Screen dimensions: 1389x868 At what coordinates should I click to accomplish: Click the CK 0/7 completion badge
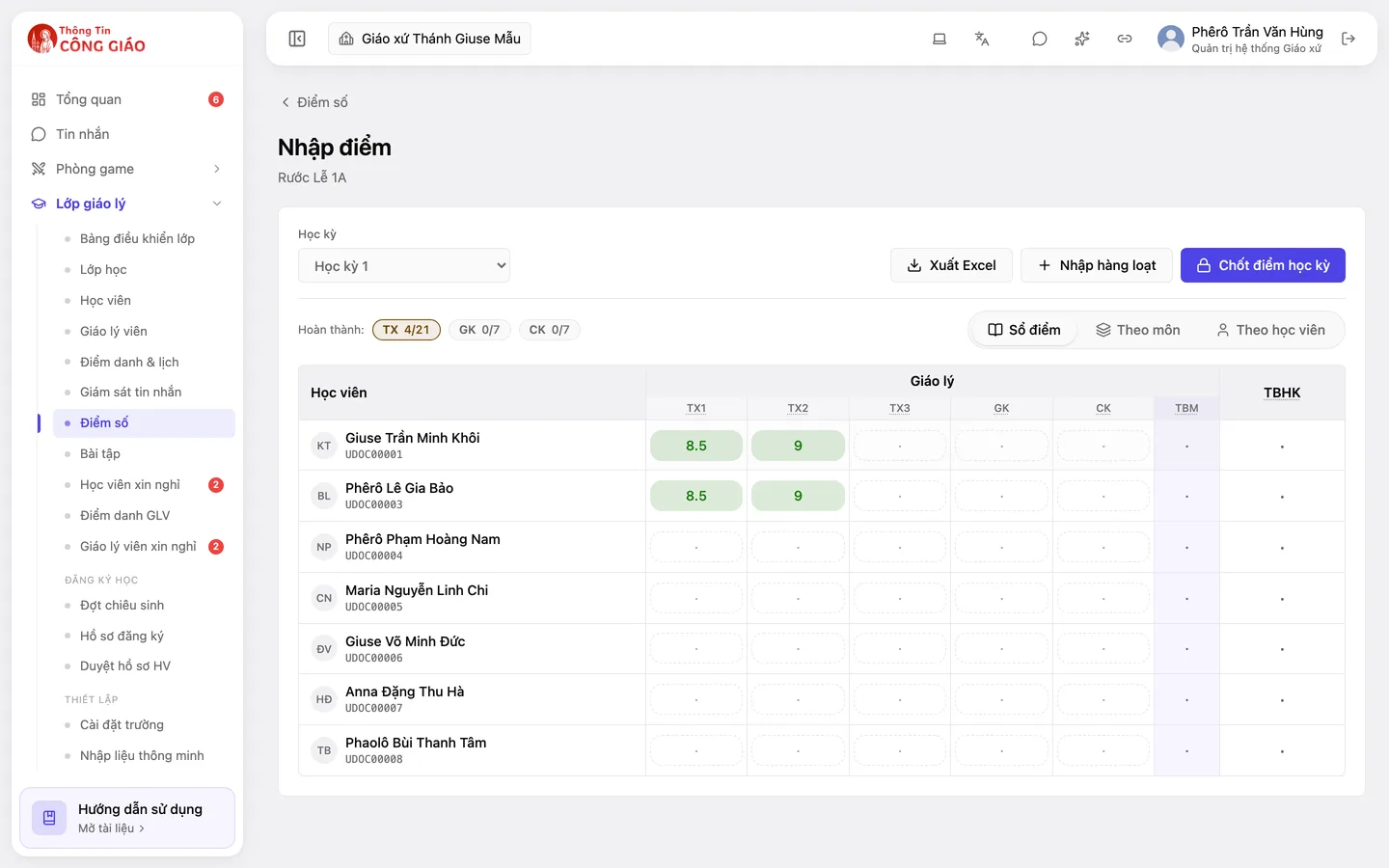click(x=550, y=330)
